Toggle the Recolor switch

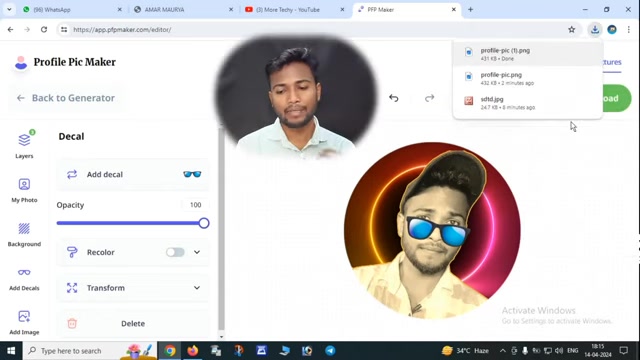coord(175,252)
